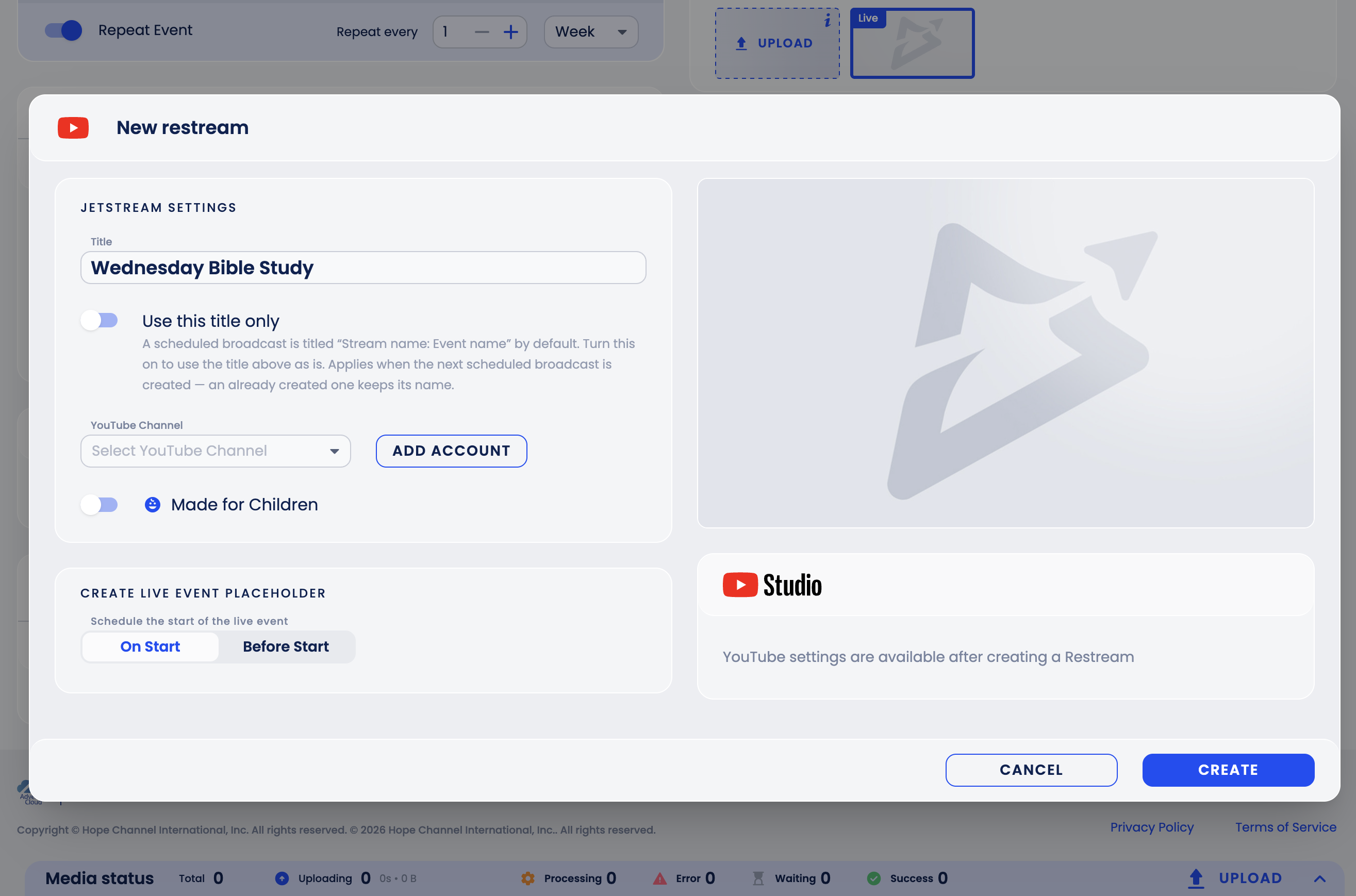1356x896 pixels.
Task: Open the Terms of Service link
Action: [1285, 827]
